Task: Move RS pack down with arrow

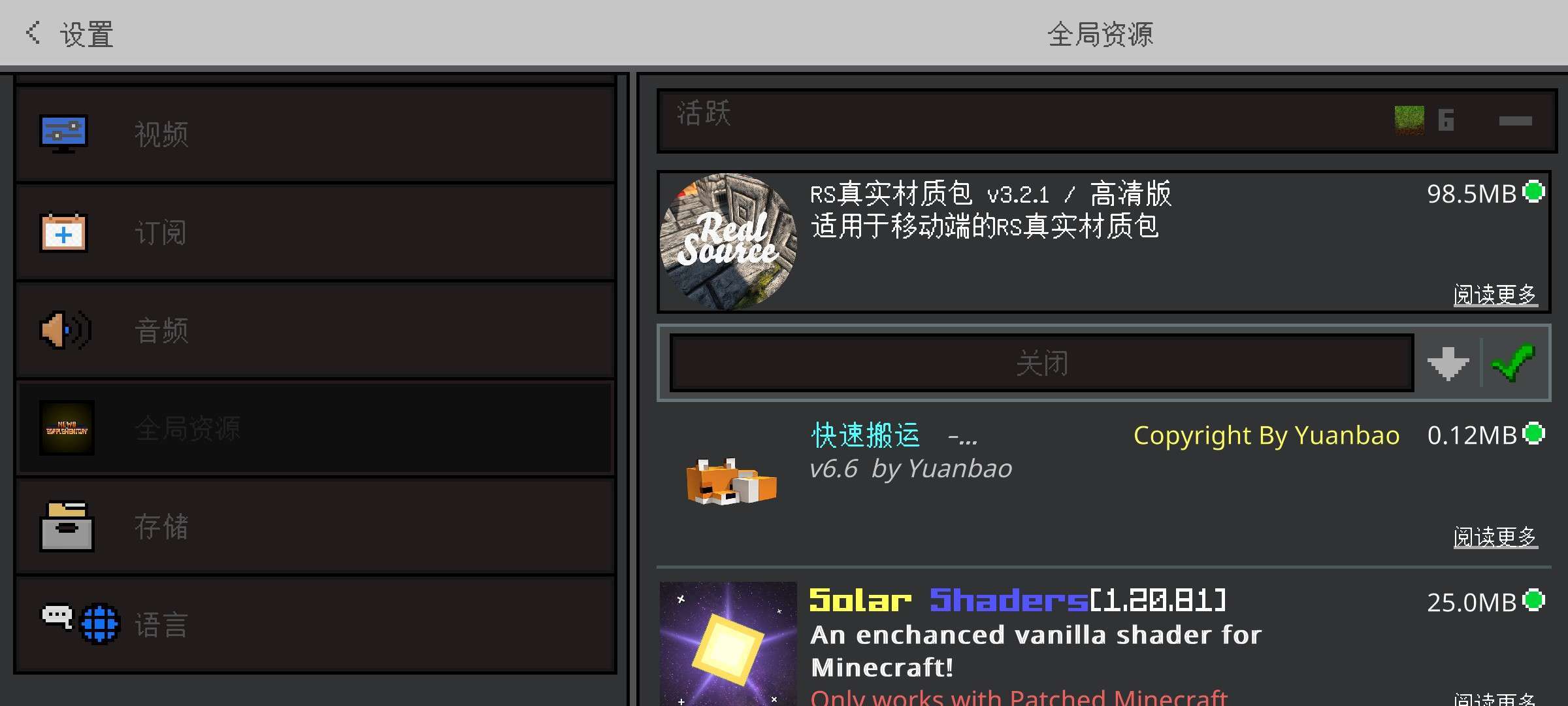Action: [1448, 363]
